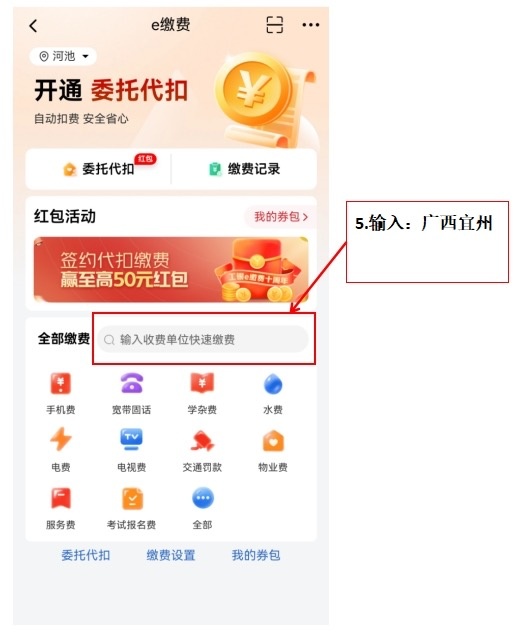The width and height of the screenshot is (524, 642).
Task: Open the 电费 electricity icon
Action: pos(61,450)
